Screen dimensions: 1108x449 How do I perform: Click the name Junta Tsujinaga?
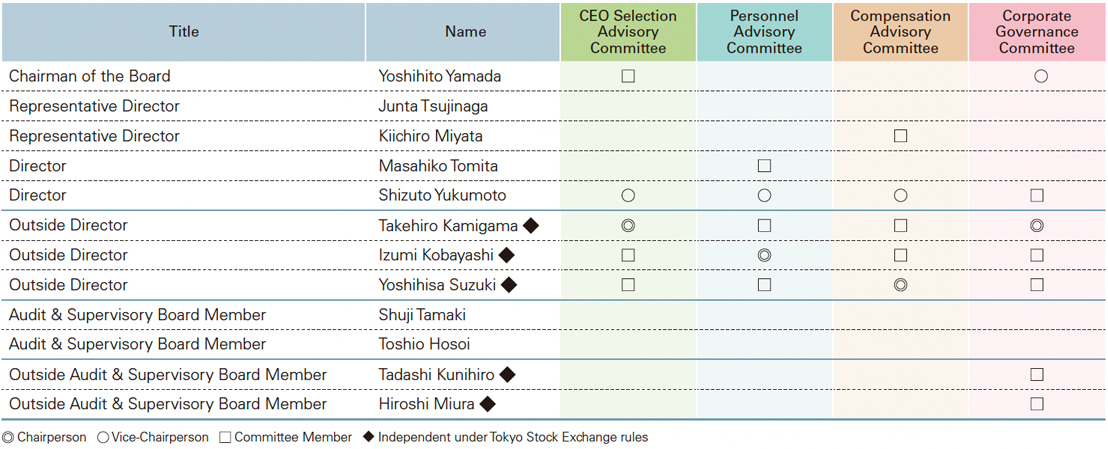(x=432, y=106)
